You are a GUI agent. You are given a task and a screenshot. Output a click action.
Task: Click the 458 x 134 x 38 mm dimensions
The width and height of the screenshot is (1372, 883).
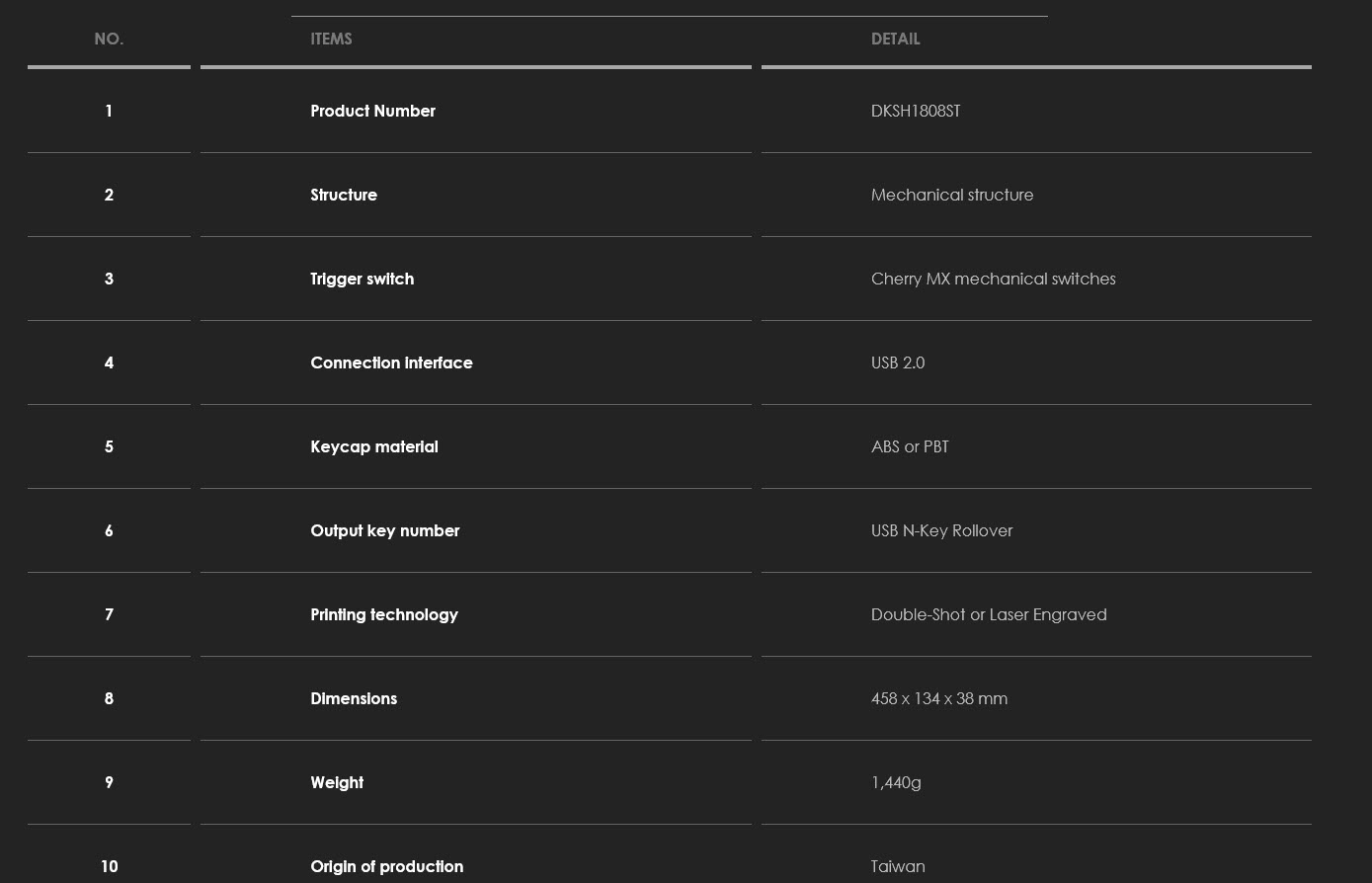click(x=938, y=698)
